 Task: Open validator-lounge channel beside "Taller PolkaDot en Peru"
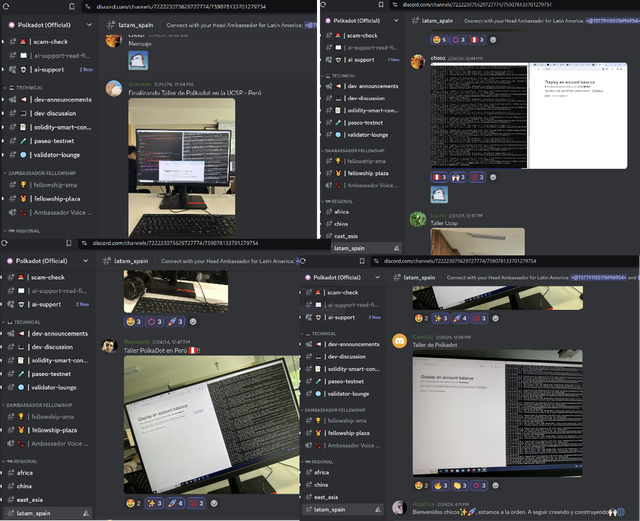click(x=53, y=387)
